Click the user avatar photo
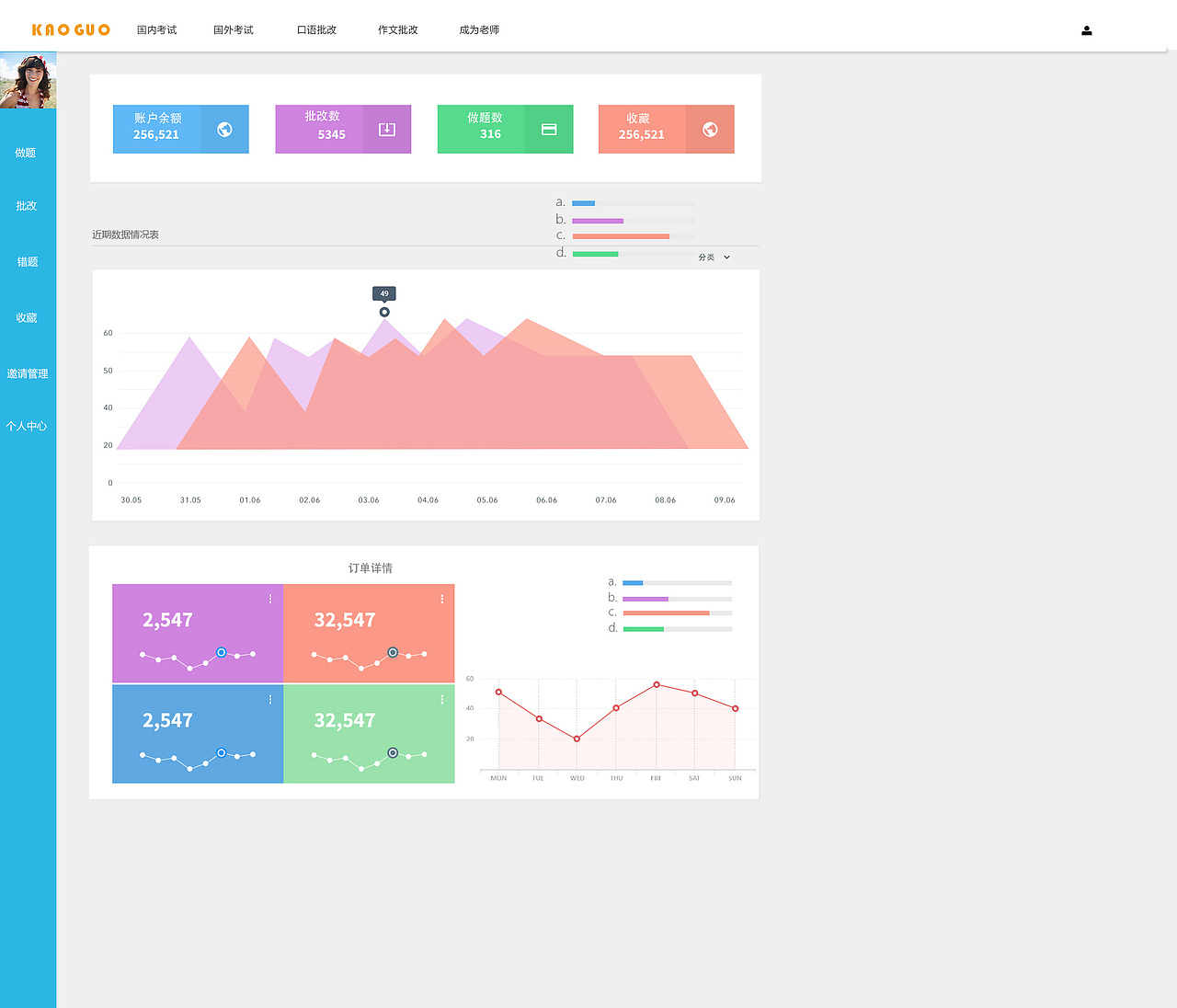This screenshot has width=1177, height=1008. click(x=28, y=80)
